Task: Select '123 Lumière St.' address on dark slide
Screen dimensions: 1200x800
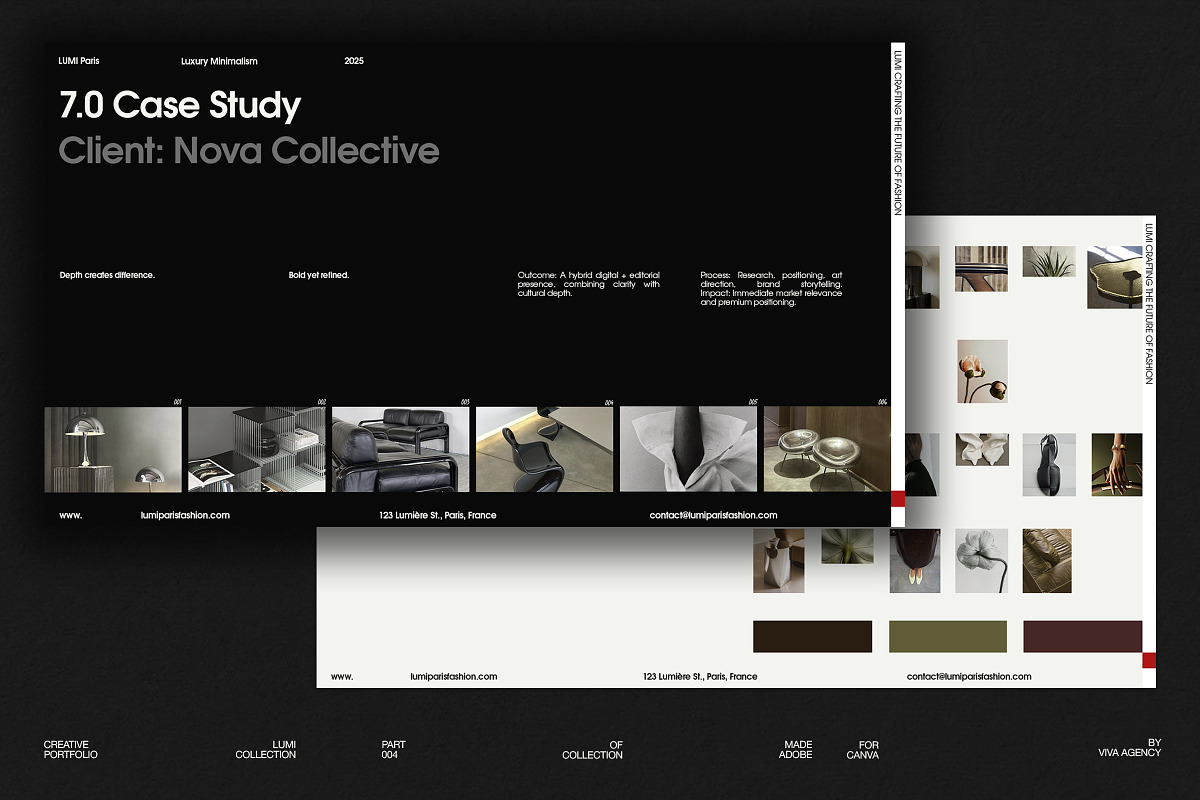Action: pyautogui.click(x=438, y=515)
